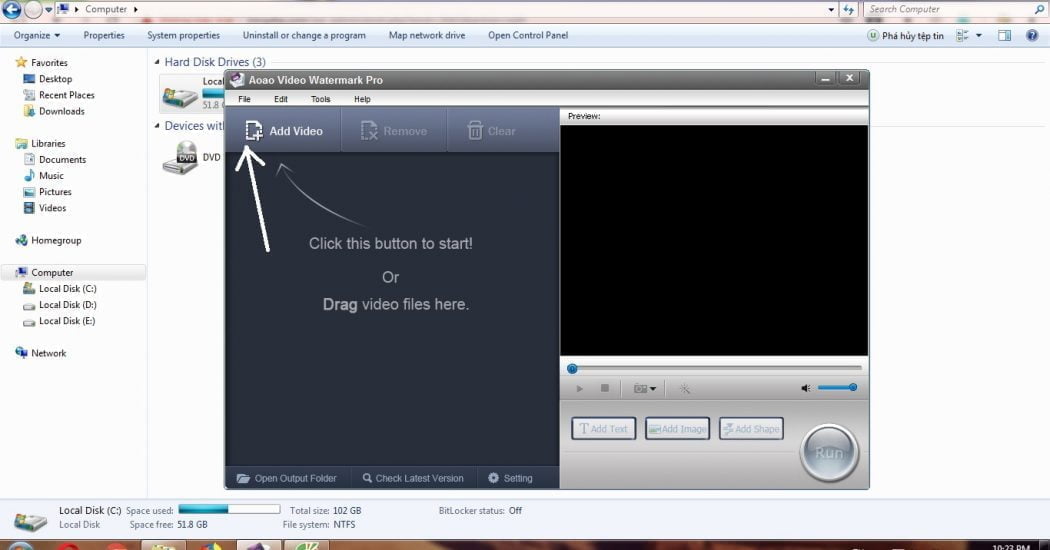1050x550 pixels.
Task: Select Desktop under Favorites
Action: pyautogui.click(x=55, y=78)
